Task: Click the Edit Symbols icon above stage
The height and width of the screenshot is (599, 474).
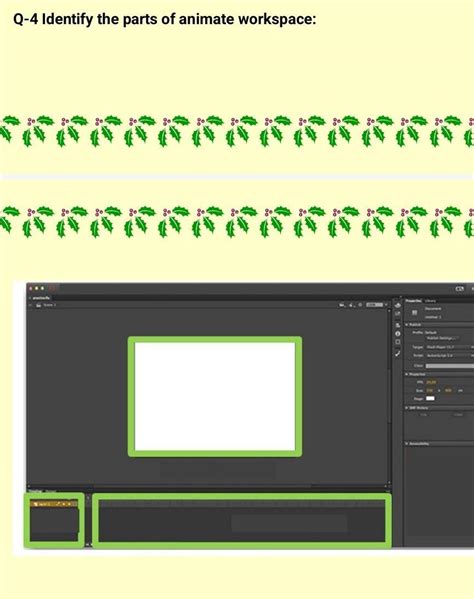Action: [351, 305]
